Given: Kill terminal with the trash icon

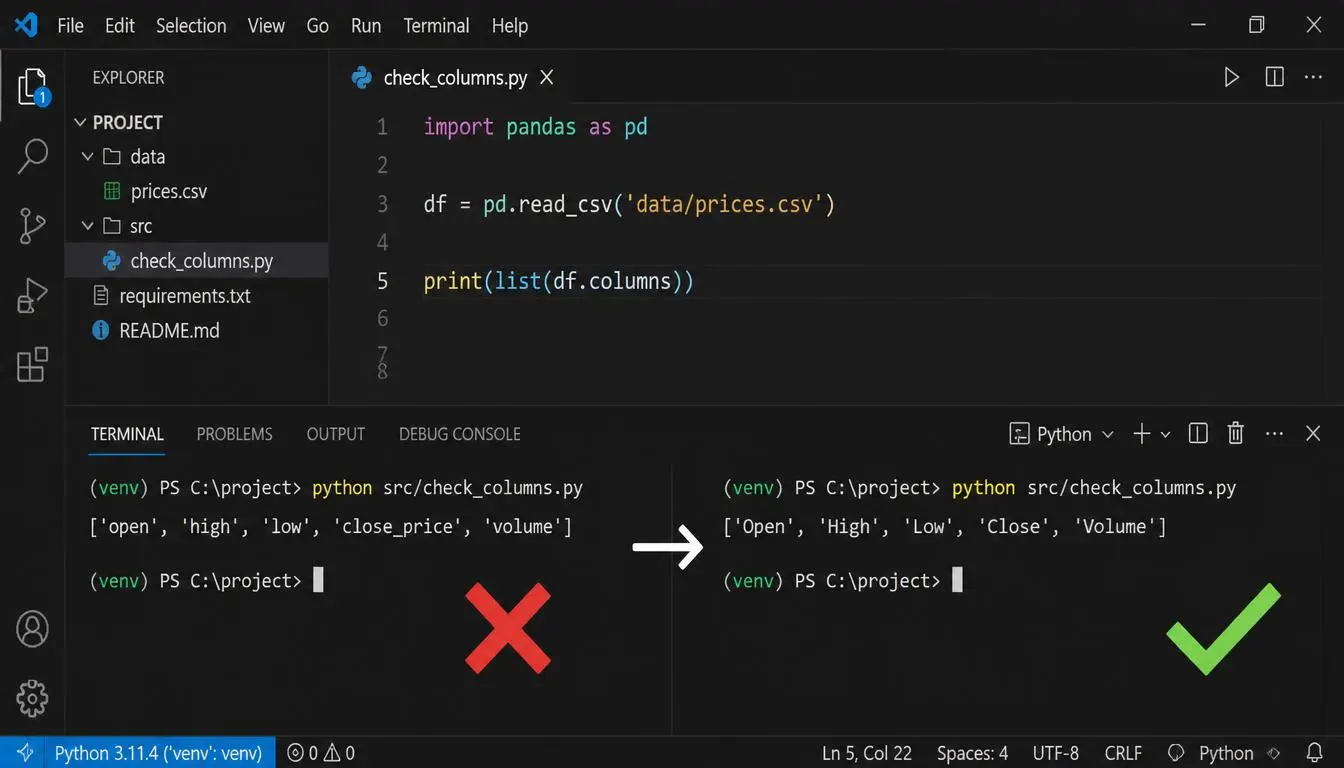Looking at the screenshot, I should (x=1236, y=433).
